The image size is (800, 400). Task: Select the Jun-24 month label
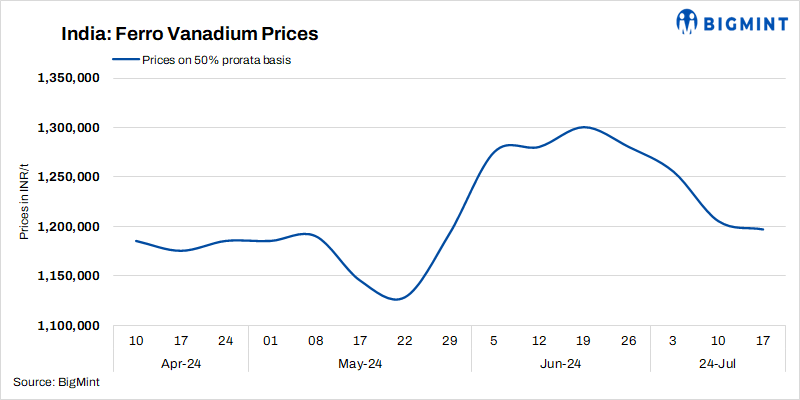pyautogui.click(x=562, y=363)
